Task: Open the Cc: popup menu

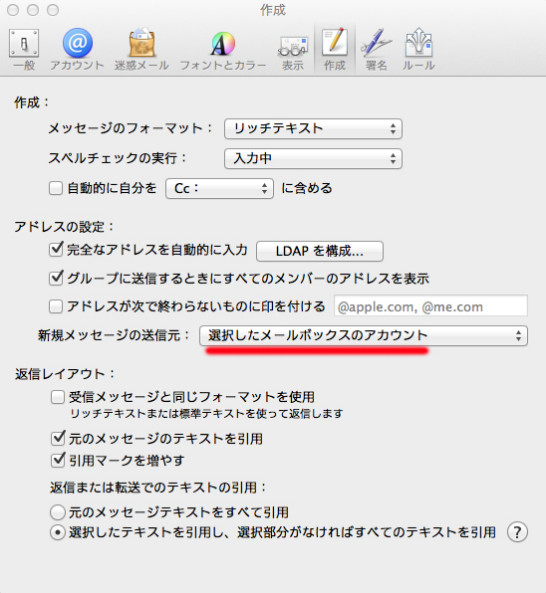Action: click(x=219, y=188)
